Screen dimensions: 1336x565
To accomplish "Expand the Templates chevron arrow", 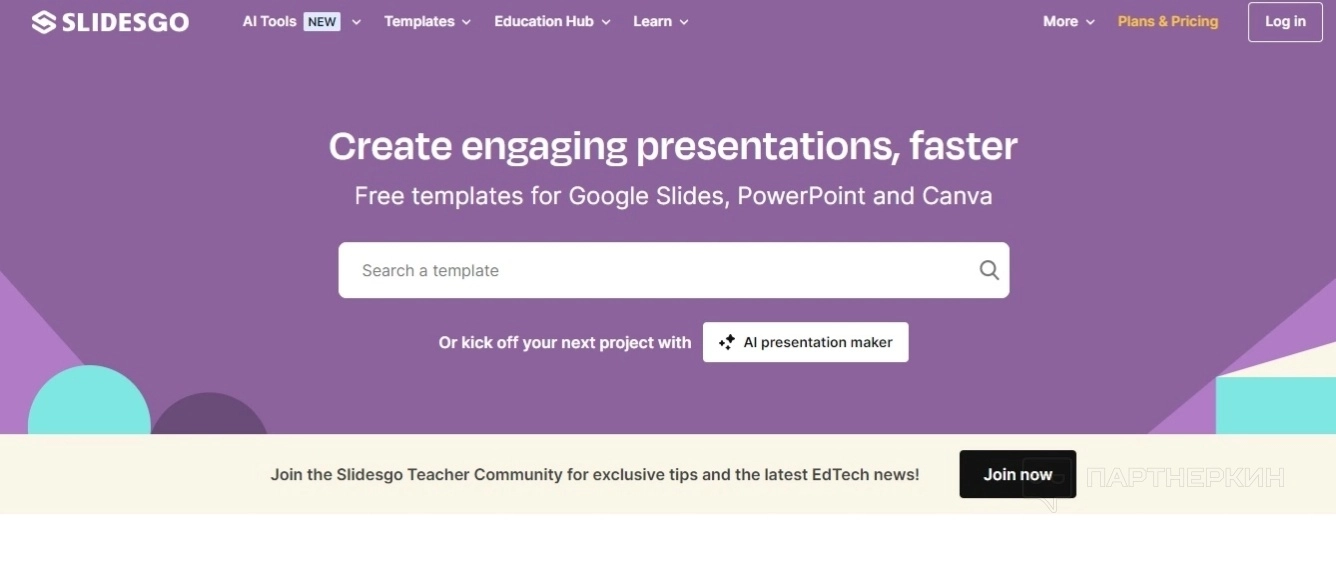I will 466,22.
